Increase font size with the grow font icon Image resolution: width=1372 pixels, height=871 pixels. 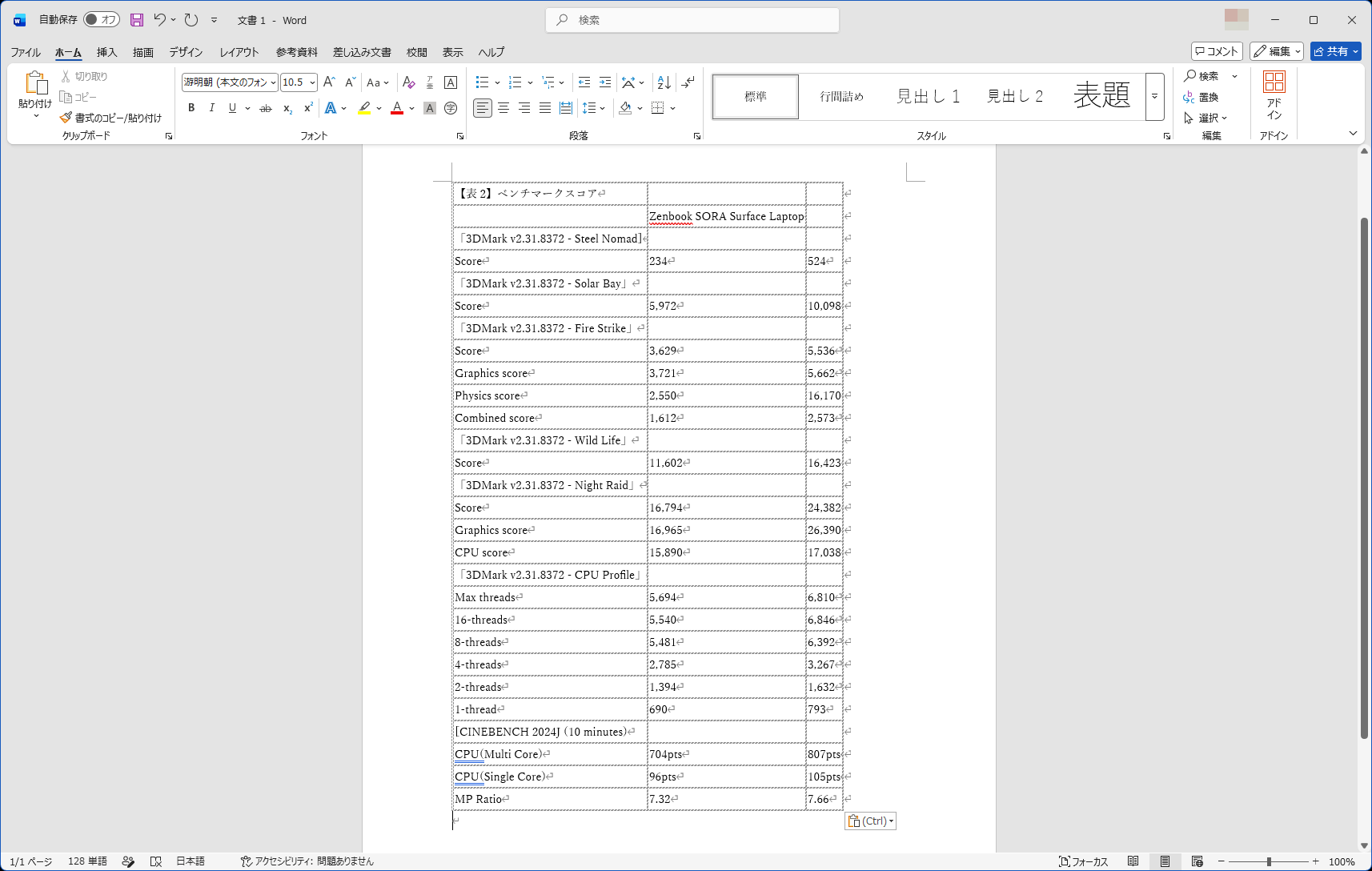pyautogui.click(x=329, y=82)
